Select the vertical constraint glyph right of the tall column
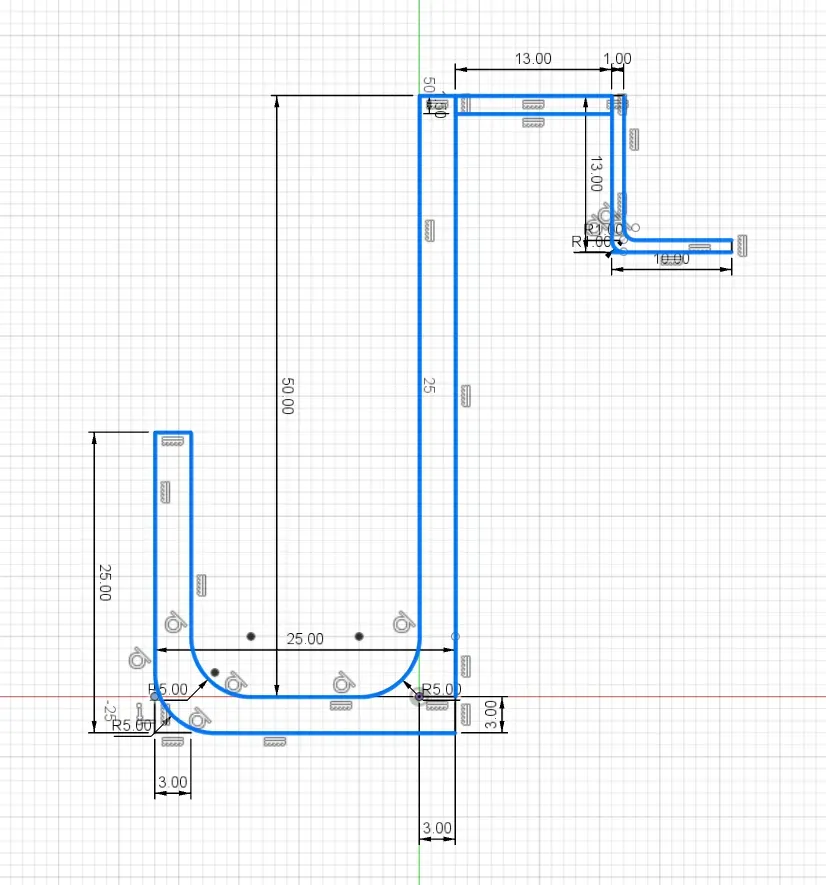 point(463,397)
